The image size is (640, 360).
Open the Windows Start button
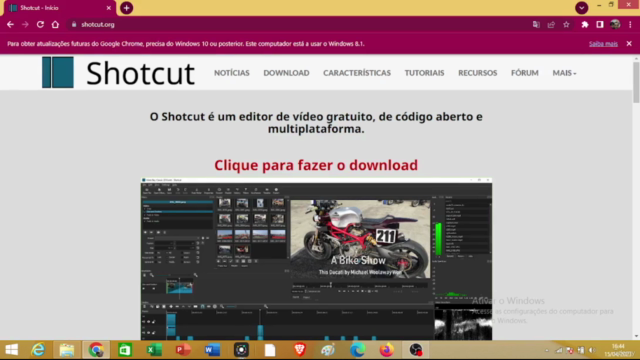(x=11, y=350)
